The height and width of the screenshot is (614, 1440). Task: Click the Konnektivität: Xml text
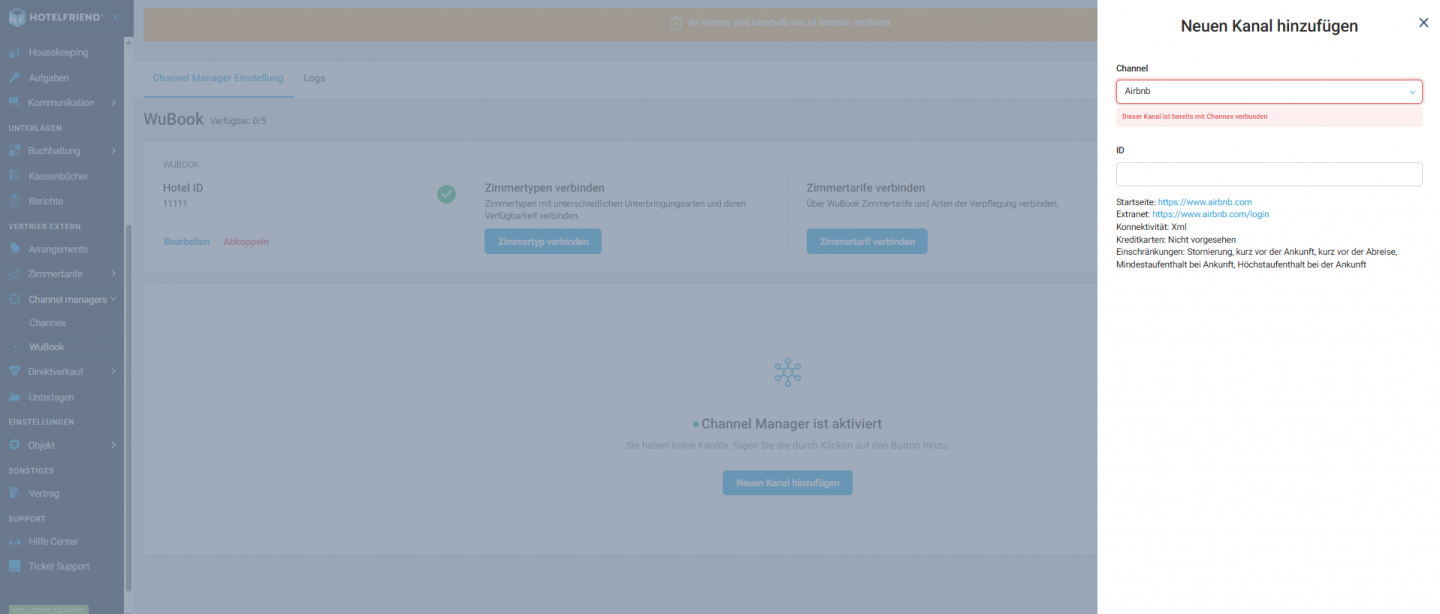[x=1151, y=227]
